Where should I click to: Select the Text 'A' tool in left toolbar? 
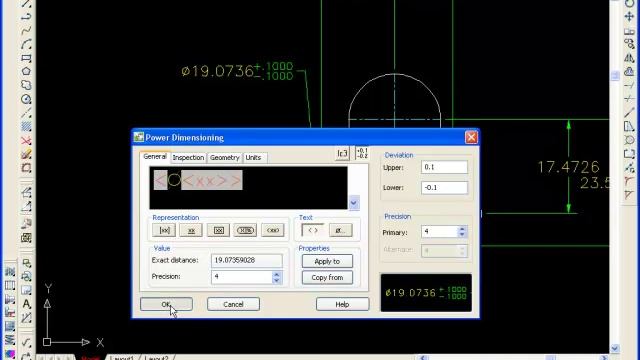point(26,304)
